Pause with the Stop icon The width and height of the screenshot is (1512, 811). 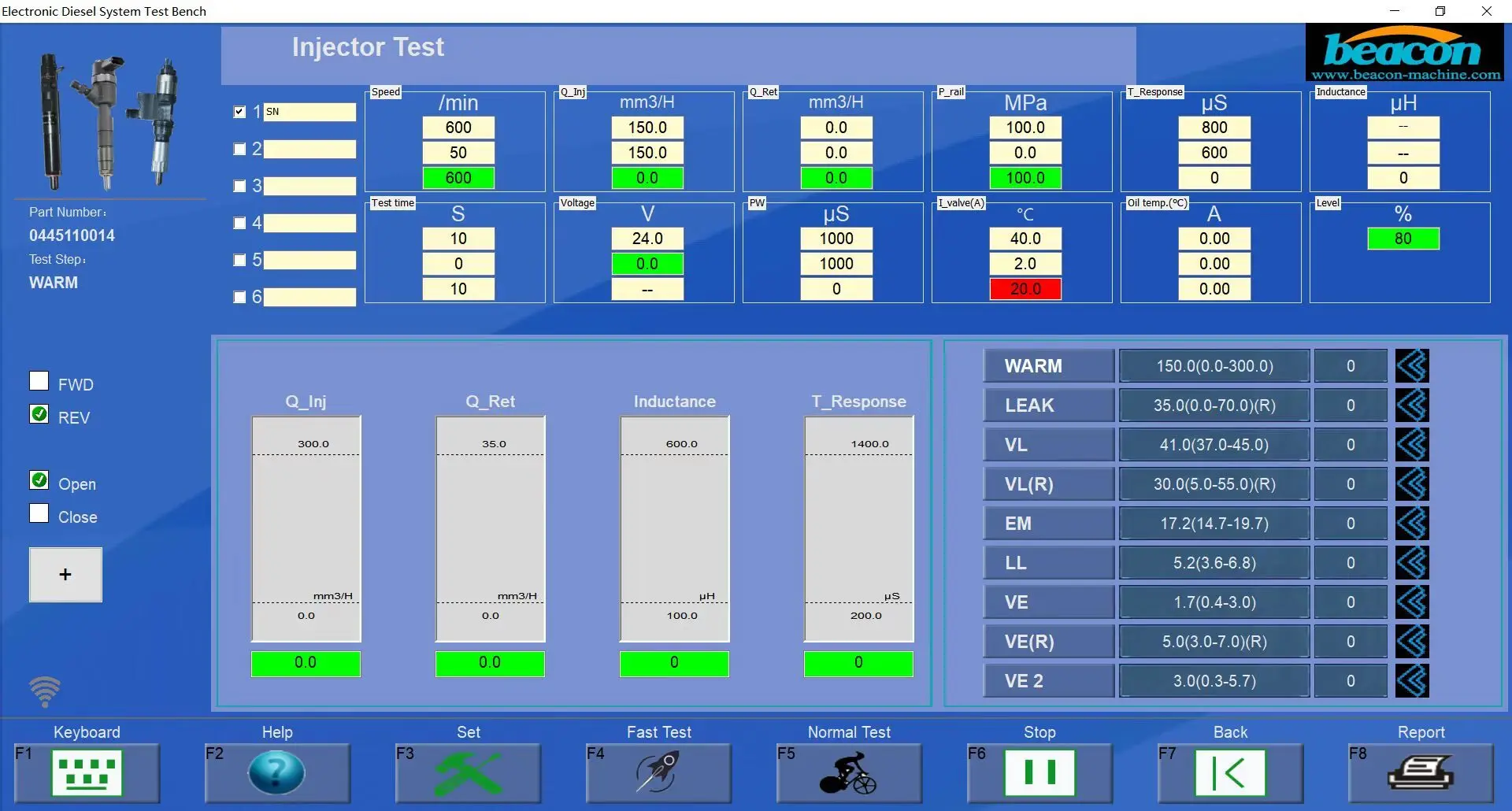click(1039, 772)
